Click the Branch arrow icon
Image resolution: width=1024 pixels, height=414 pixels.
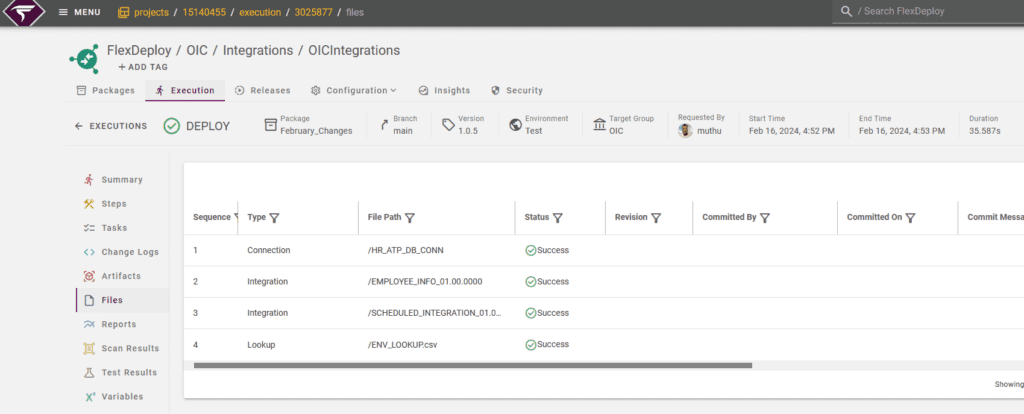[x=385, y=125]
